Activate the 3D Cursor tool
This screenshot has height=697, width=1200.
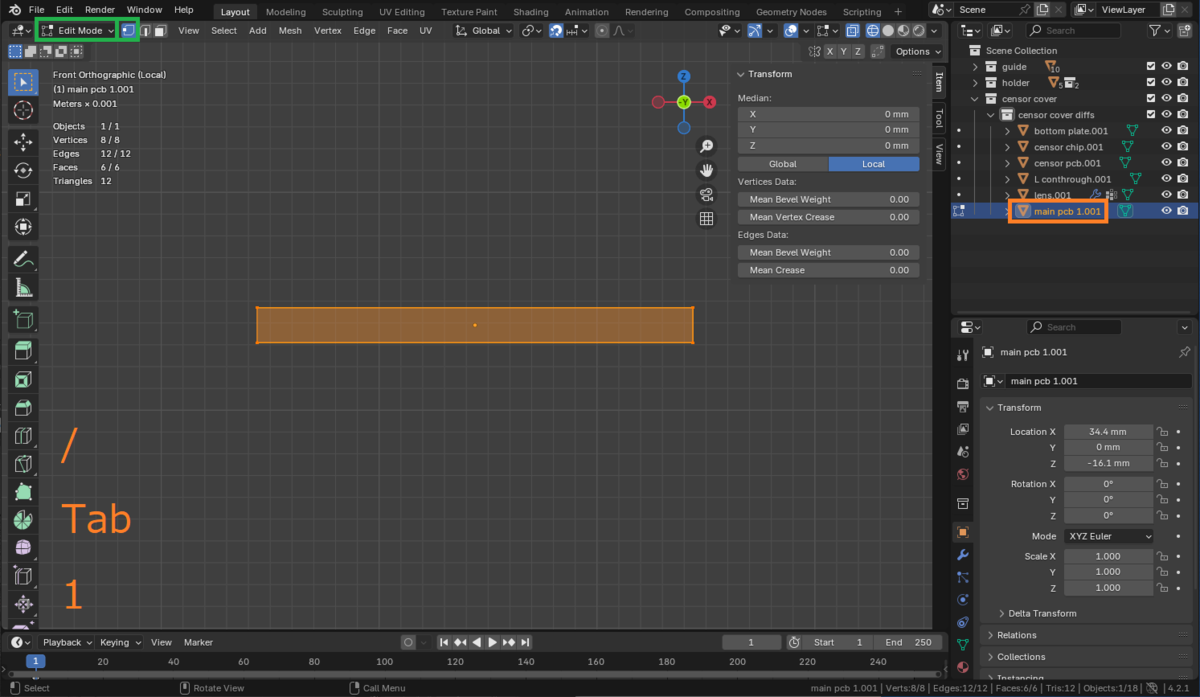point(22,109)
